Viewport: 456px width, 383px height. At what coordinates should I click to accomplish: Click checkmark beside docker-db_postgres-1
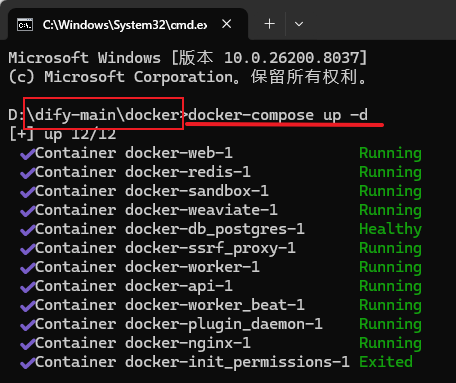coord(27,230)
